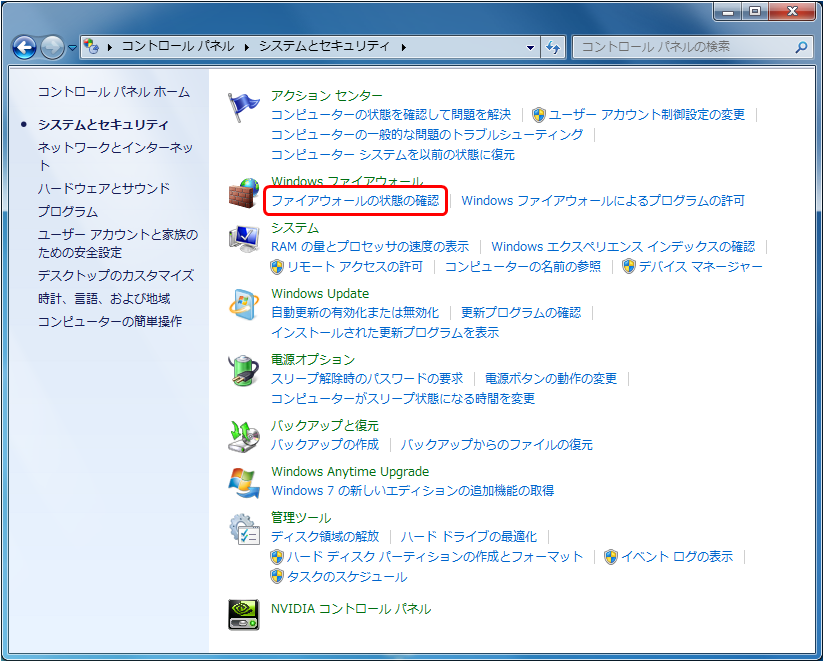The image size is (824, 662).
Task: Select 時計、言語、および地域 in sidebar
Action: point(104,298)
